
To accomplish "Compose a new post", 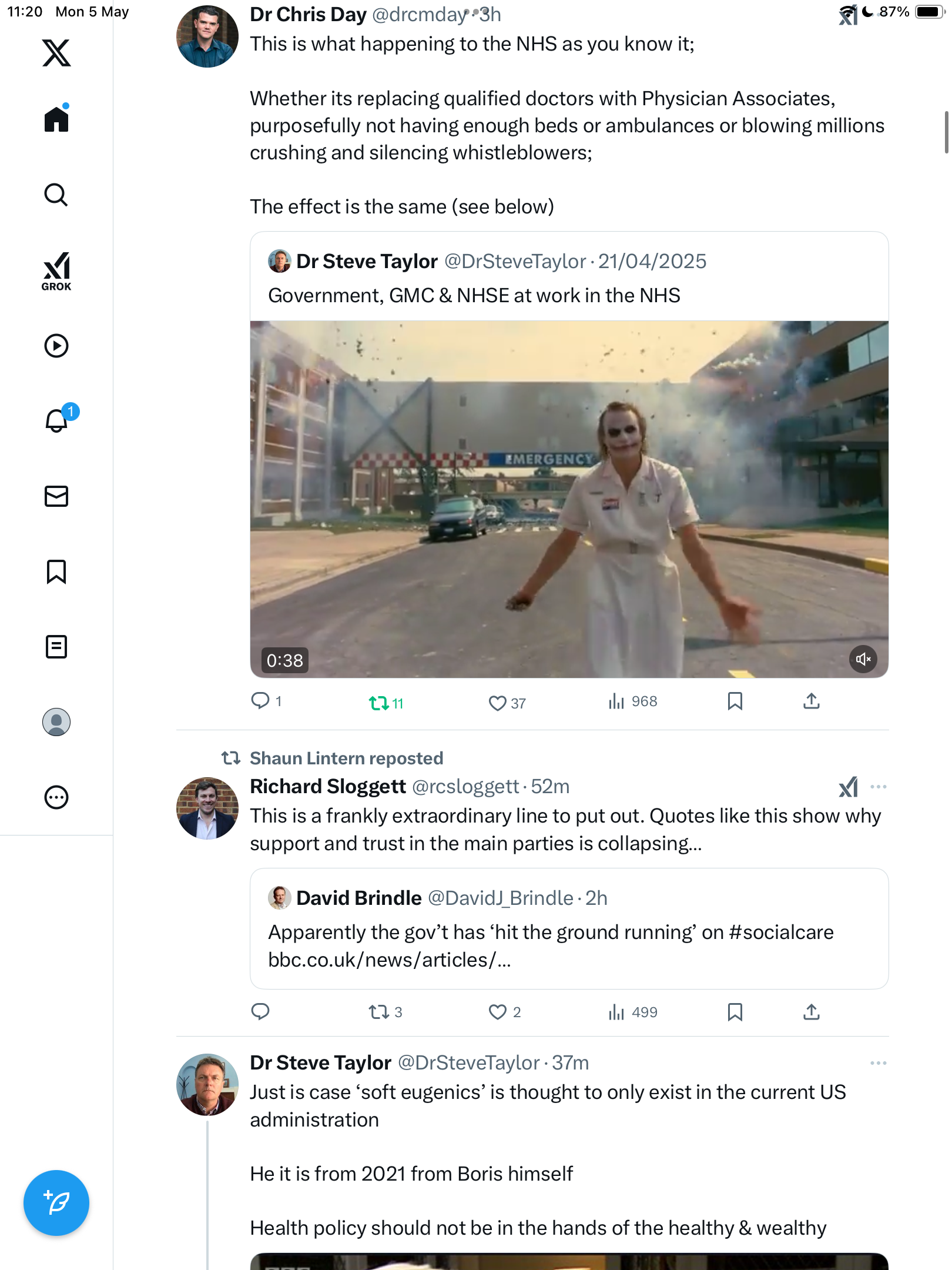I will point(56,1203).
